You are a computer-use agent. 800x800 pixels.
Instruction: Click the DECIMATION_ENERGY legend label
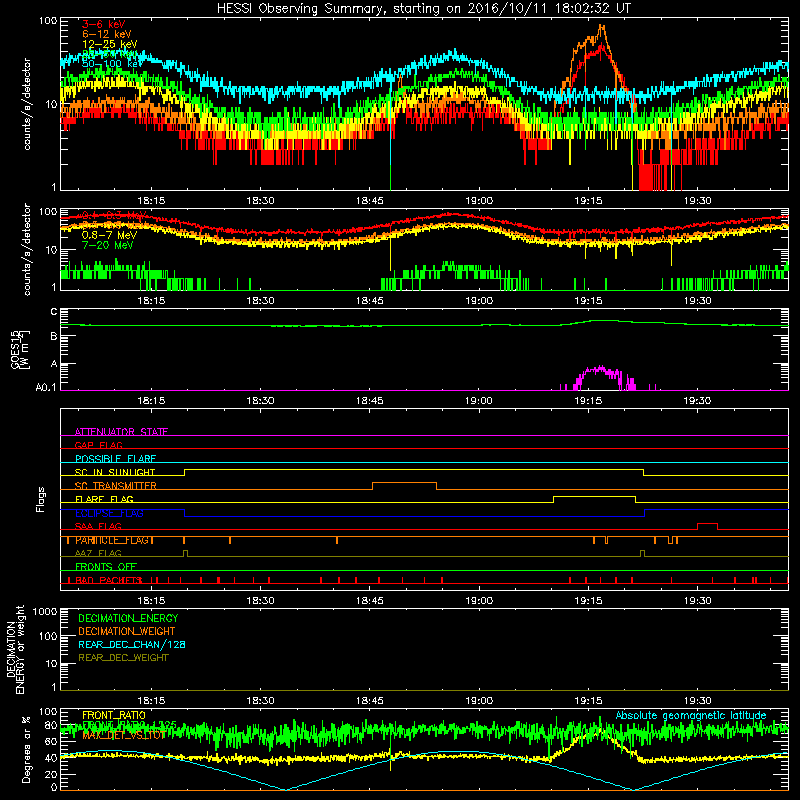(x=128, y=618)
